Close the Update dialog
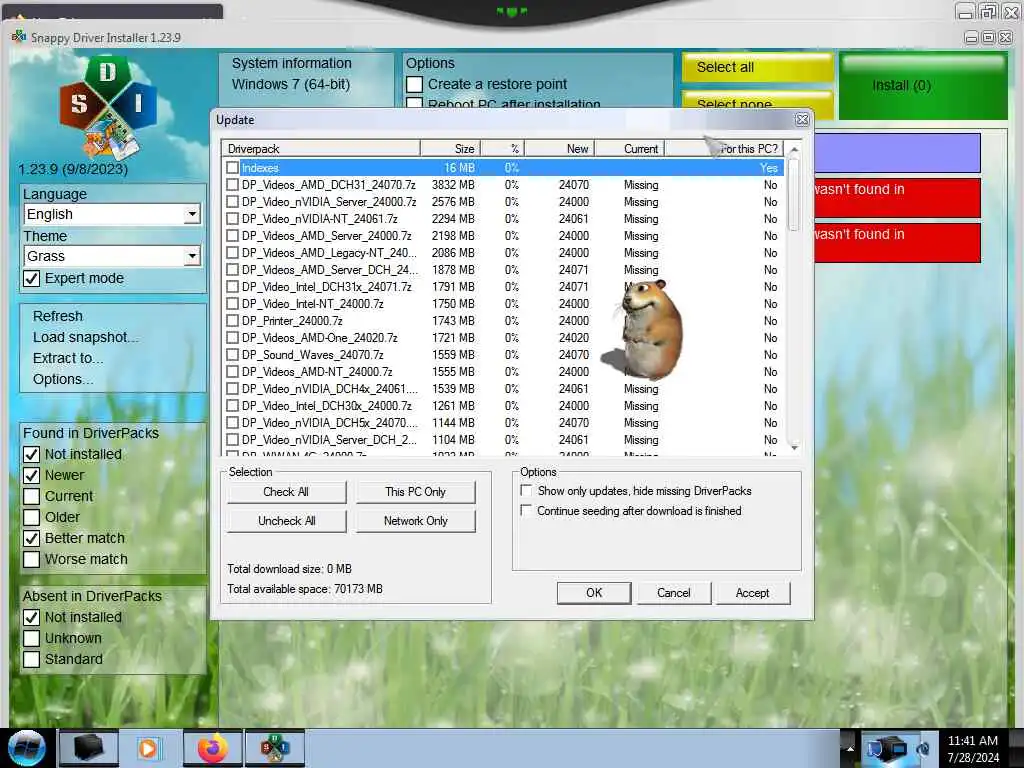The image size is (1024, 768). tap(802, 120)
